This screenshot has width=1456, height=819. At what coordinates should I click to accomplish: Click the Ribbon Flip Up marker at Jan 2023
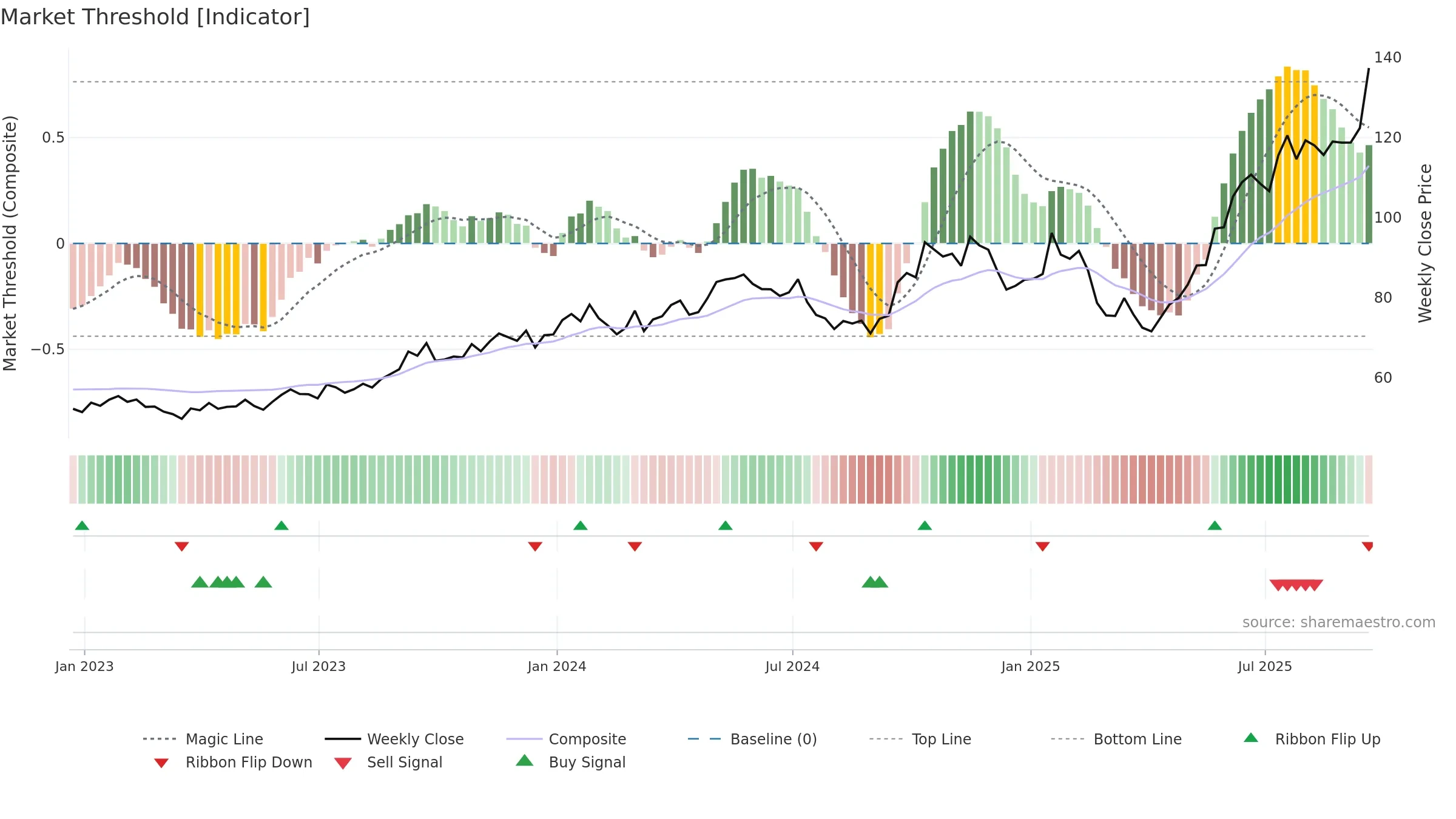pyautogui.click(x=82, y=525)
